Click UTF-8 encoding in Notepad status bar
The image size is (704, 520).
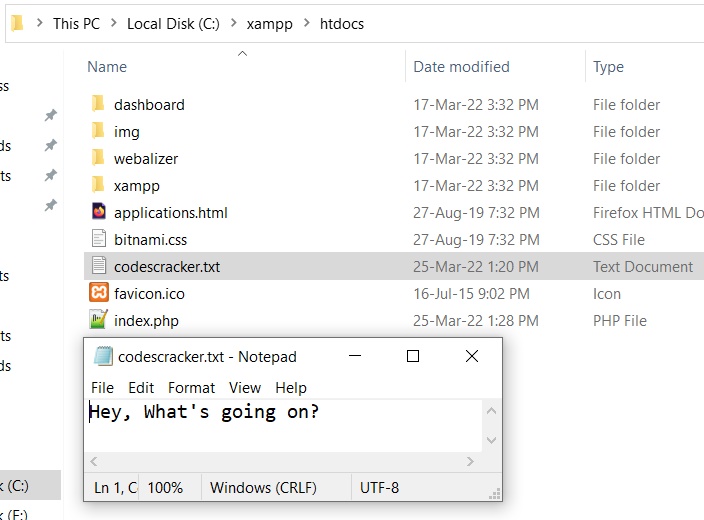pos(379,488)
